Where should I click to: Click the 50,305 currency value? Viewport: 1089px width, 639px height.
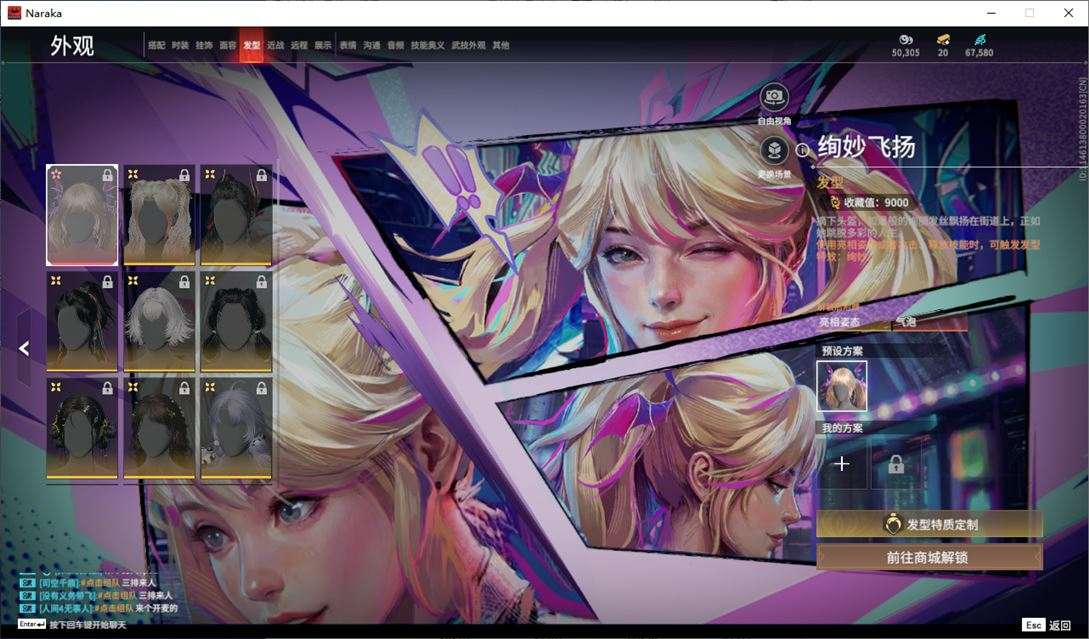(x=906, y=53)
